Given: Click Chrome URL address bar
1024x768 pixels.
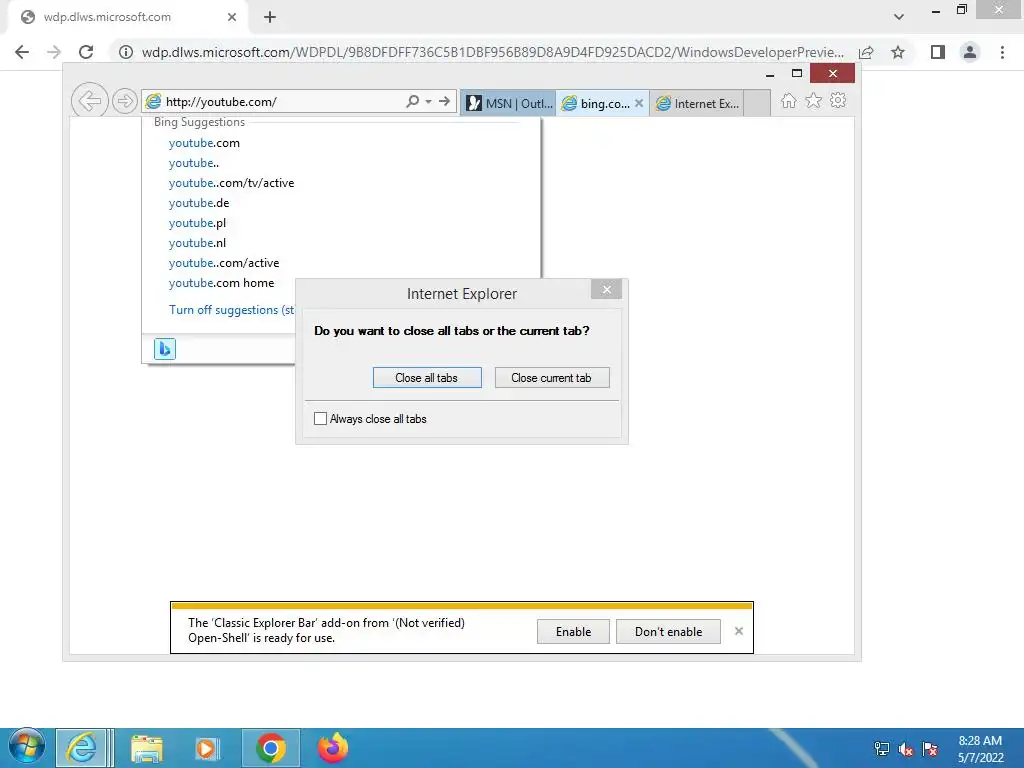Looking at the screenshot, I should [x=492, y=52].
